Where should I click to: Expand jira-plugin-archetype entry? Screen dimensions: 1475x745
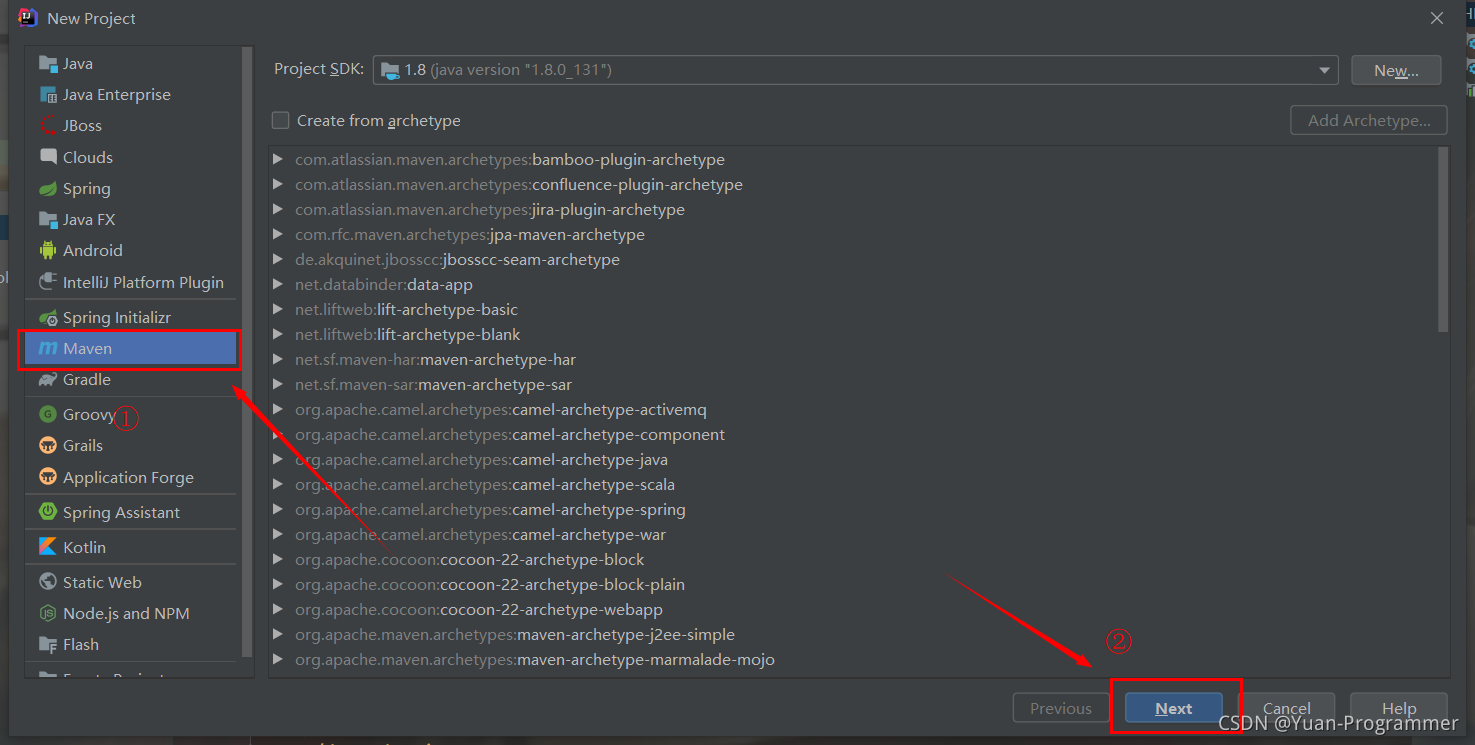278,210
